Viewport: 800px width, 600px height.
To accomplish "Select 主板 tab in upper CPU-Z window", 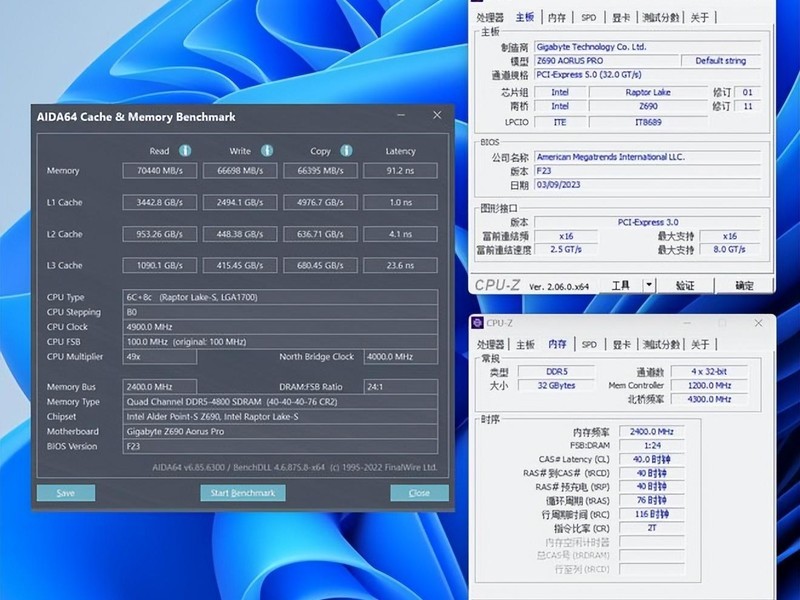I will pyautogui.click(x=524, y=17).
